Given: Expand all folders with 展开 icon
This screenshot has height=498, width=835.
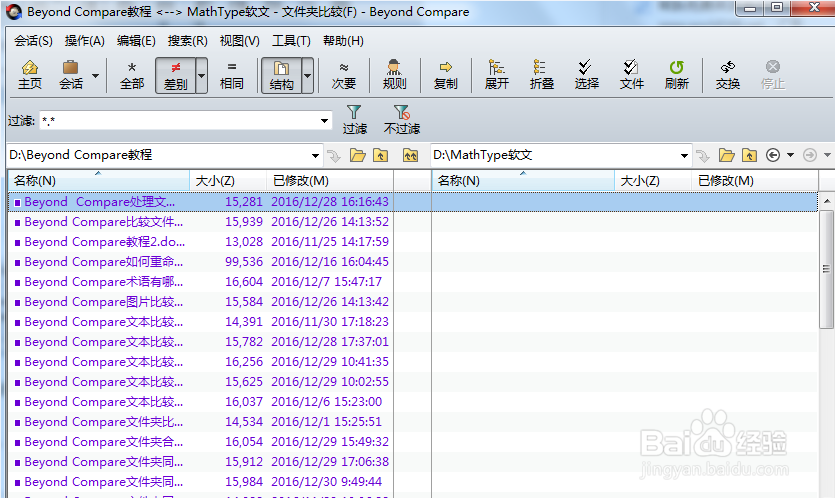Looking at the screenshot, I should point(497,75).
